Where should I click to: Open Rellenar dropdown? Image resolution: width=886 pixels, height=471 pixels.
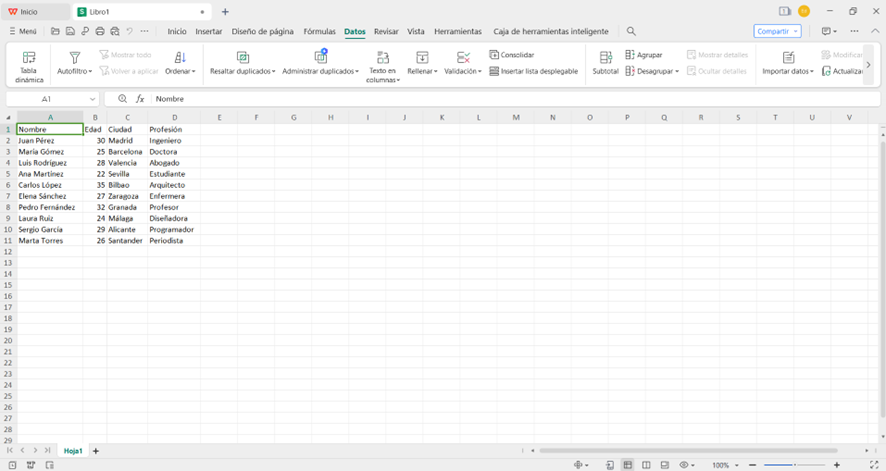coord(422,71)
